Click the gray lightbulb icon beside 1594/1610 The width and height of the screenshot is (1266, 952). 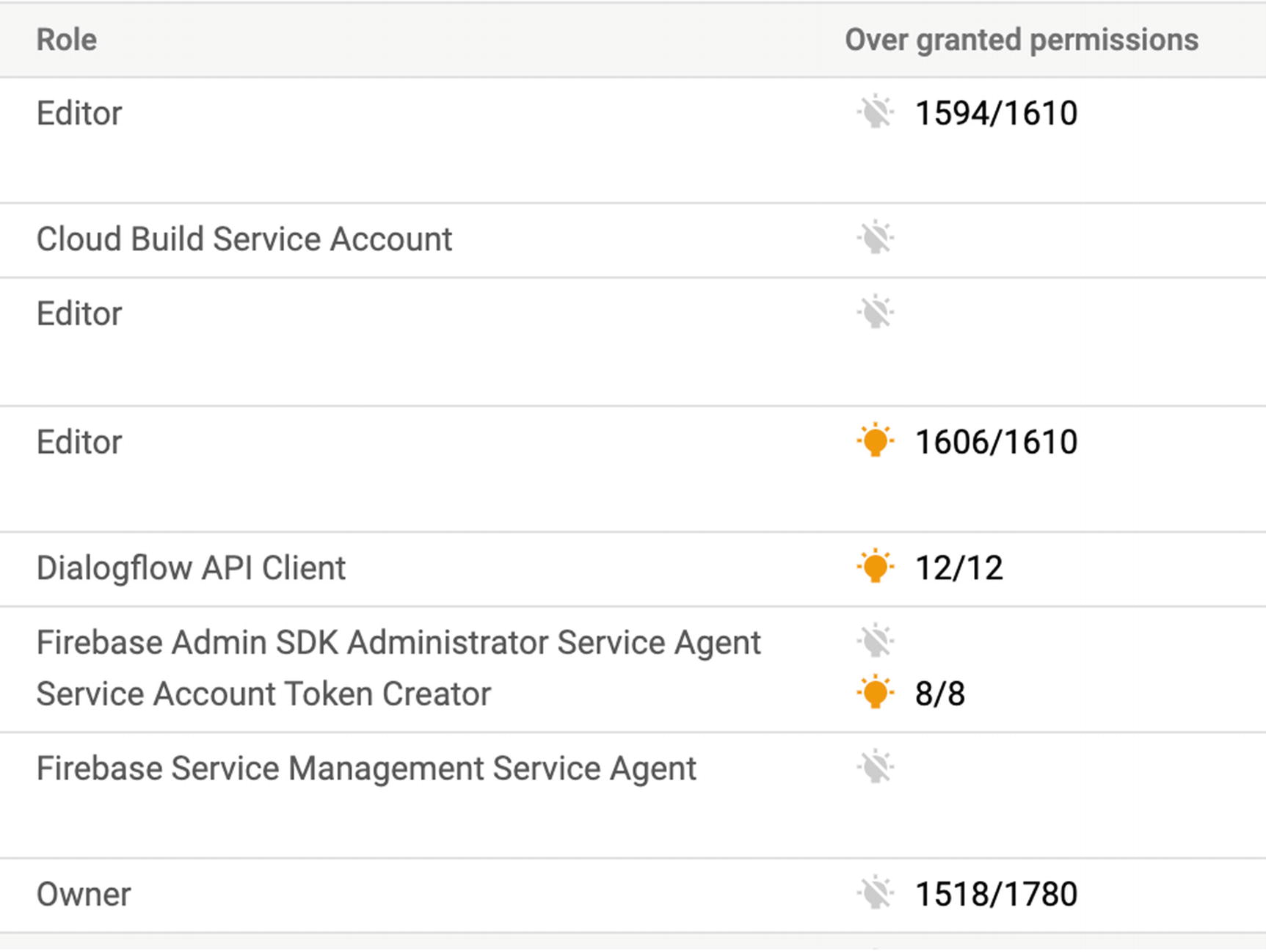tap(875, 112)
